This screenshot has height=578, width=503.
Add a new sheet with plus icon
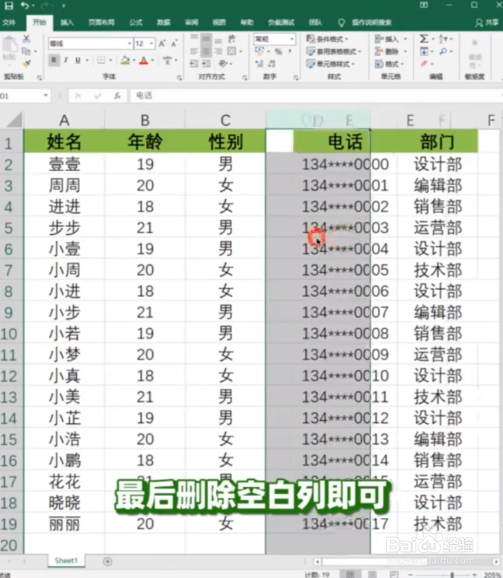[x=108, y=561]
